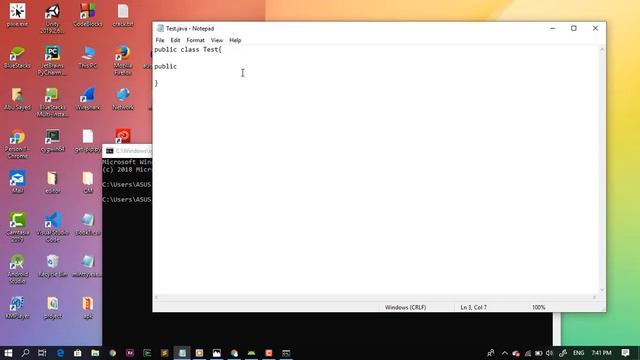Select the Network desktop icon

pos(123,99)
